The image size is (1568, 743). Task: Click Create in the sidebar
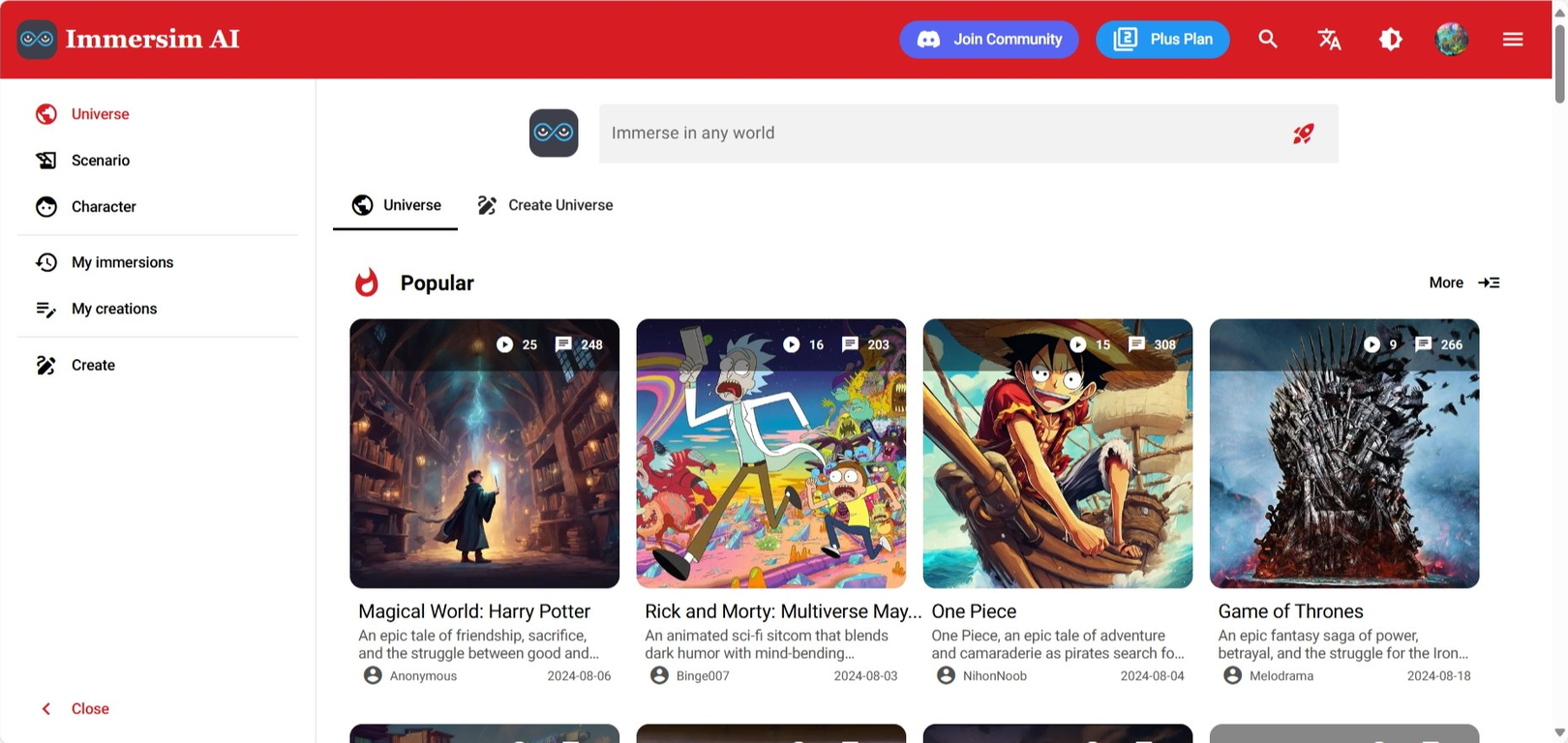click(x=93, y=365)
